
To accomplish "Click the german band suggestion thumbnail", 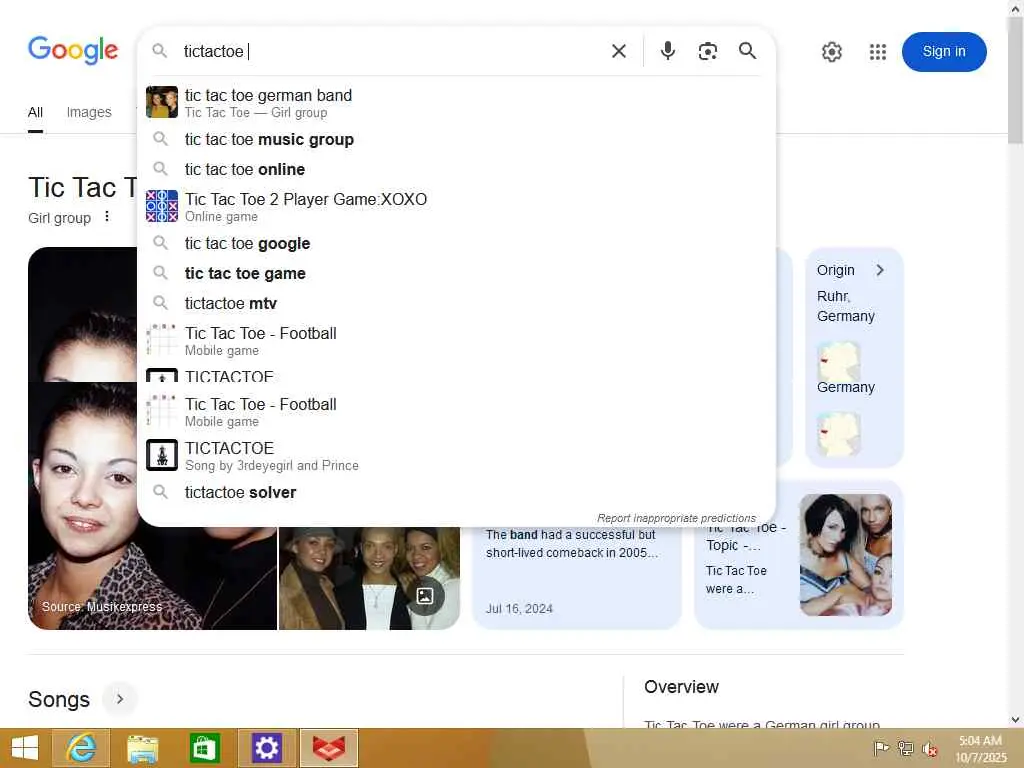I will (x=161, y=102).
